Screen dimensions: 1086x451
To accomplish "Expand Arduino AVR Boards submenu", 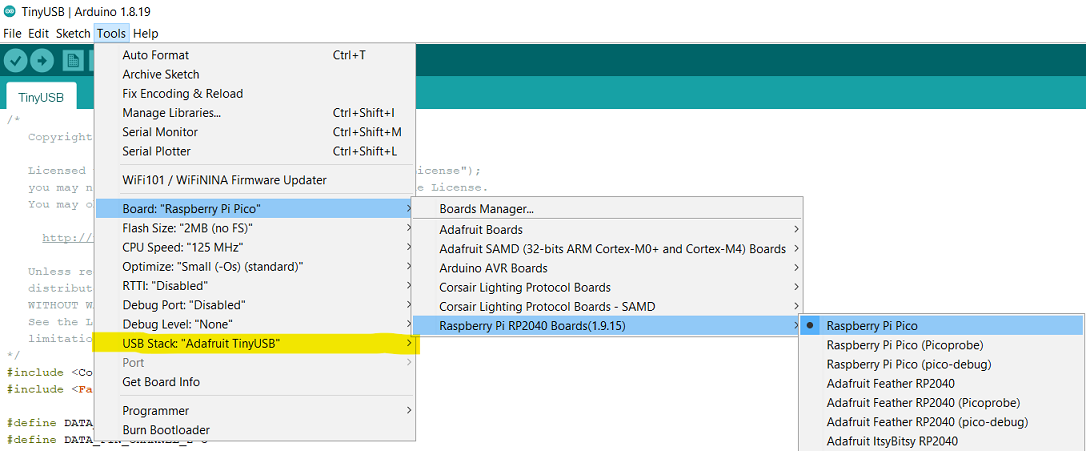I will point(607,267).
